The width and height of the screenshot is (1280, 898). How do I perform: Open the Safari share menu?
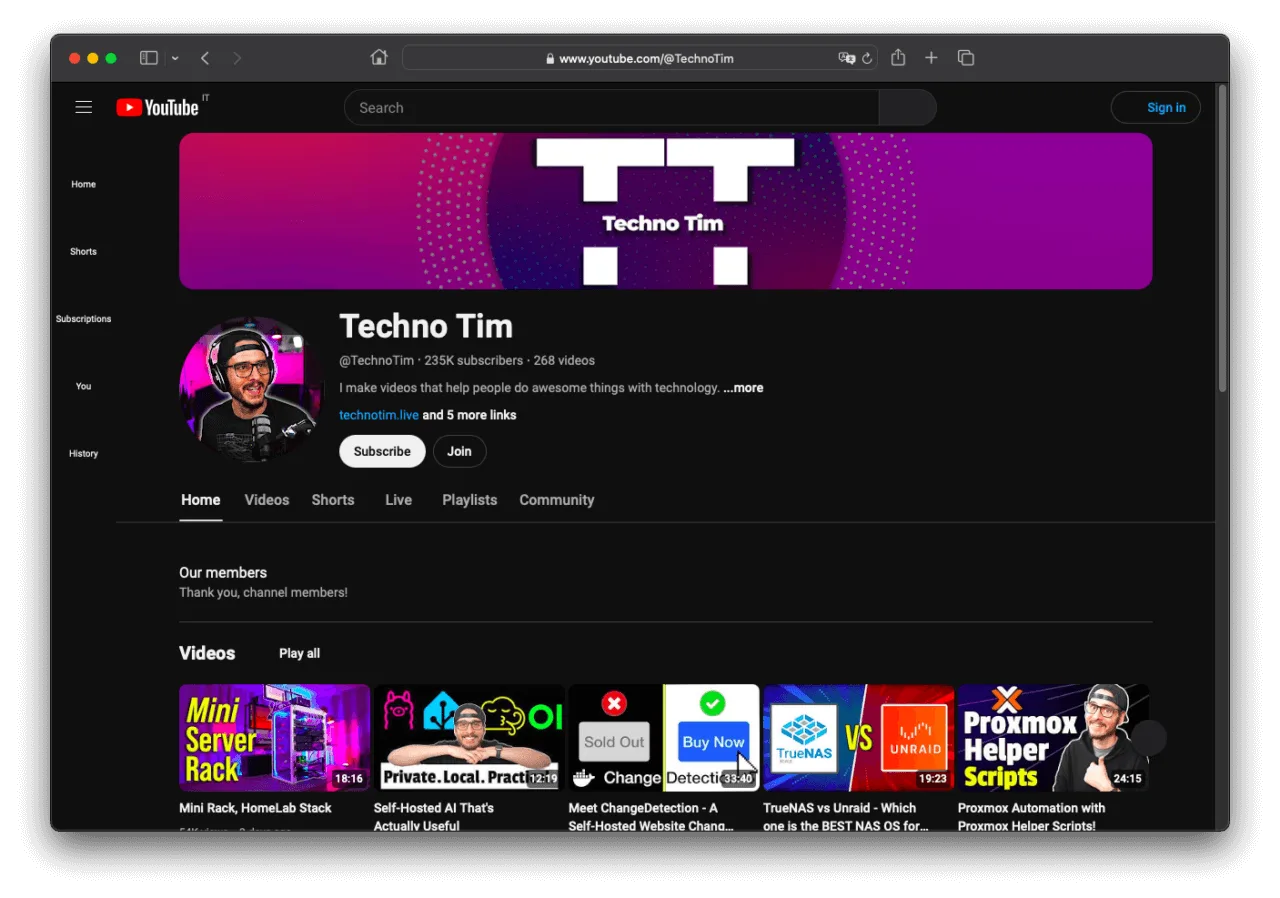pos(898,57)
